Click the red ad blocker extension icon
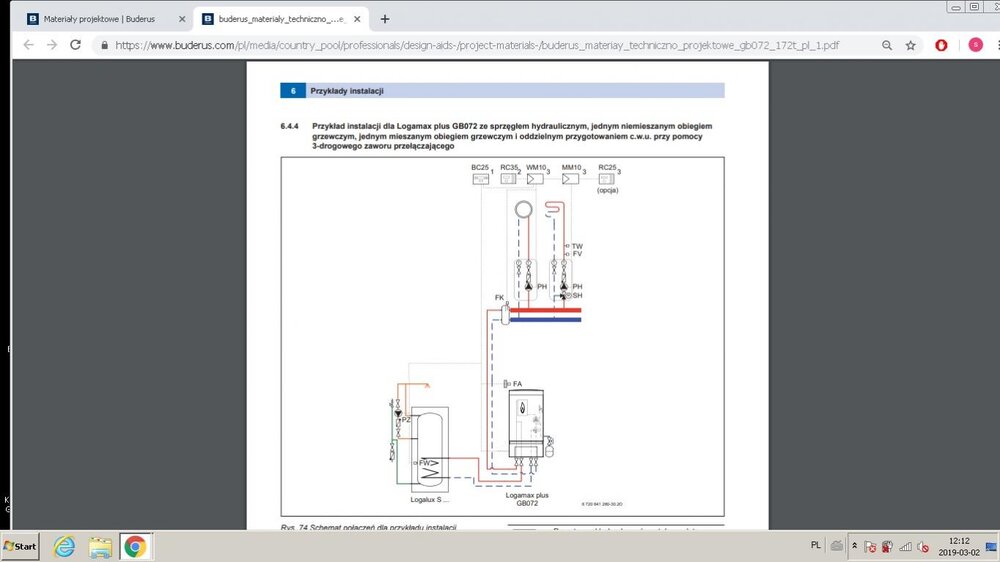The width and height of the screenshot is (1000, 562). pyautogui.click(x=941, y=45)
